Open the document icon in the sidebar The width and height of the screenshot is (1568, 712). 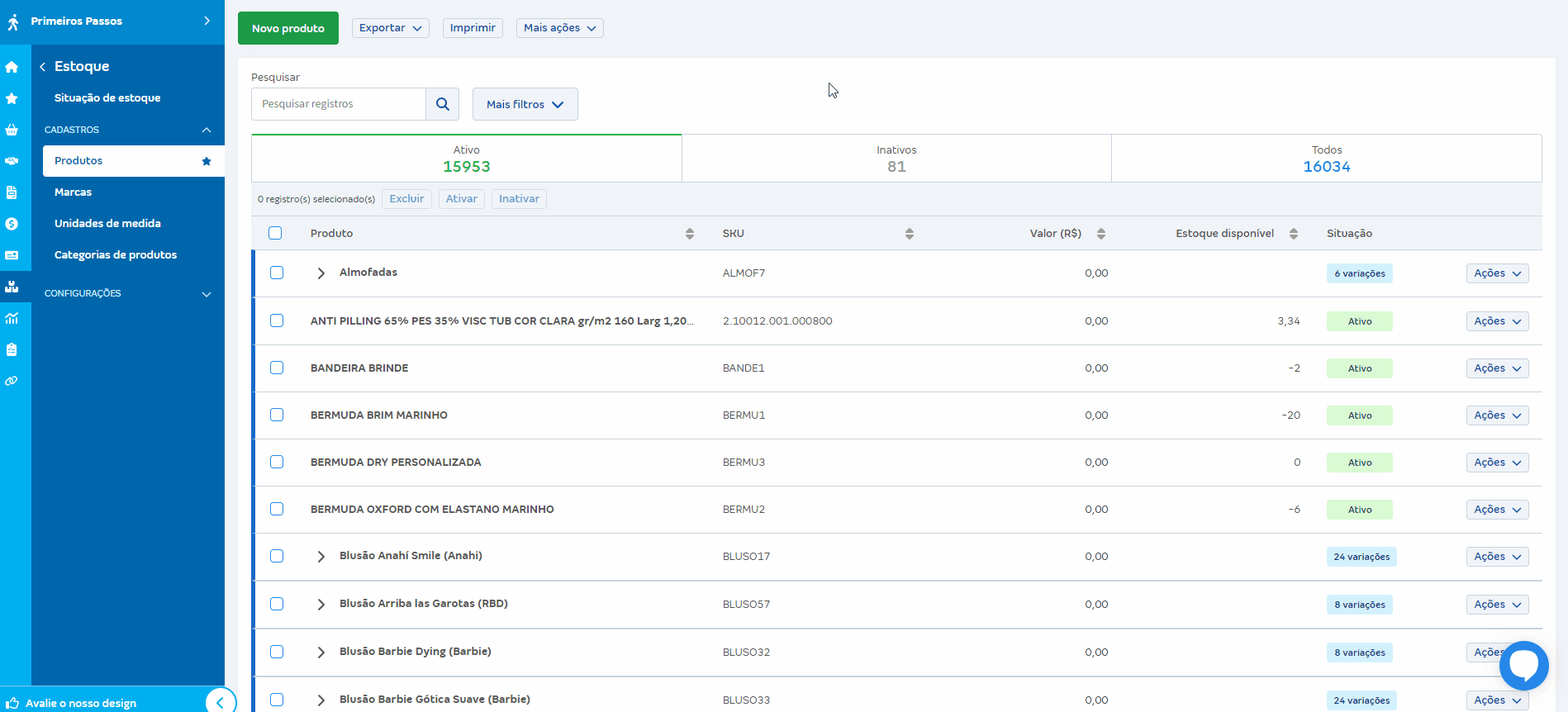click(x=12, y=192)
